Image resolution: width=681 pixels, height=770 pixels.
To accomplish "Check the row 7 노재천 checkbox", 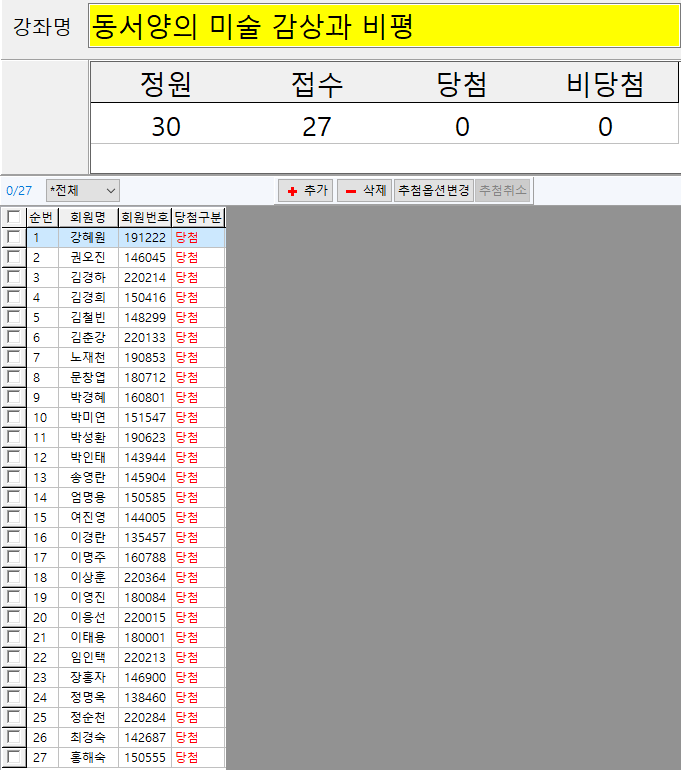I will click(14, 358).
